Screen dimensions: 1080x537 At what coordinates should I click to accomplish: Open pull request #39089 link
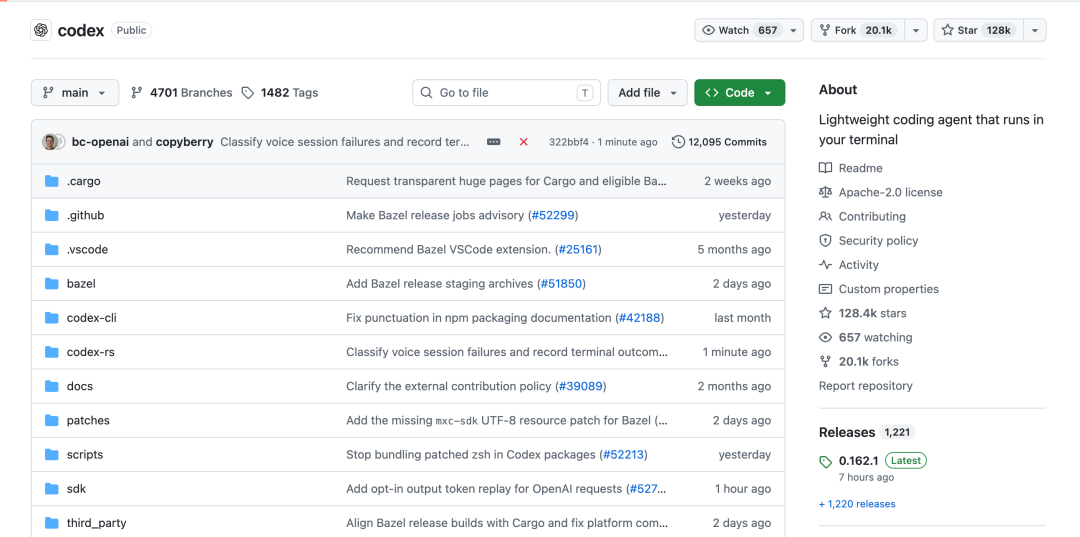click(x=581, y=386)
